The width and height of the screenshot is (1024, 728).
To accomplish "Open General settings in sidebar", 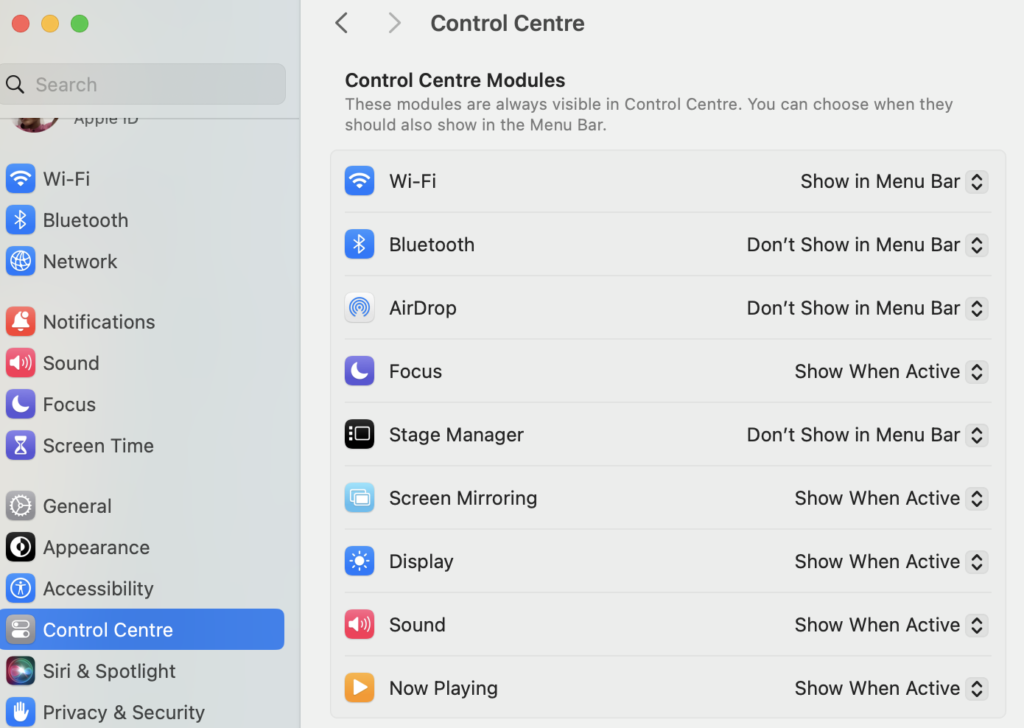I will tap(76, 506).
